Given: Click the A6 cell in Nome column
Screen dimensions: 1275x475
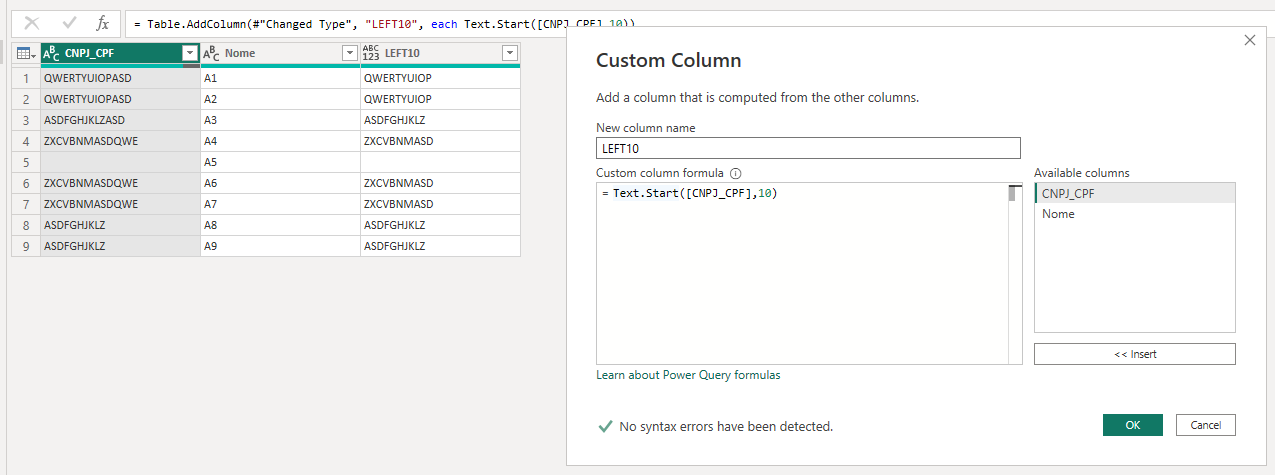Looking at the screenshot, I should pos(280,183).
